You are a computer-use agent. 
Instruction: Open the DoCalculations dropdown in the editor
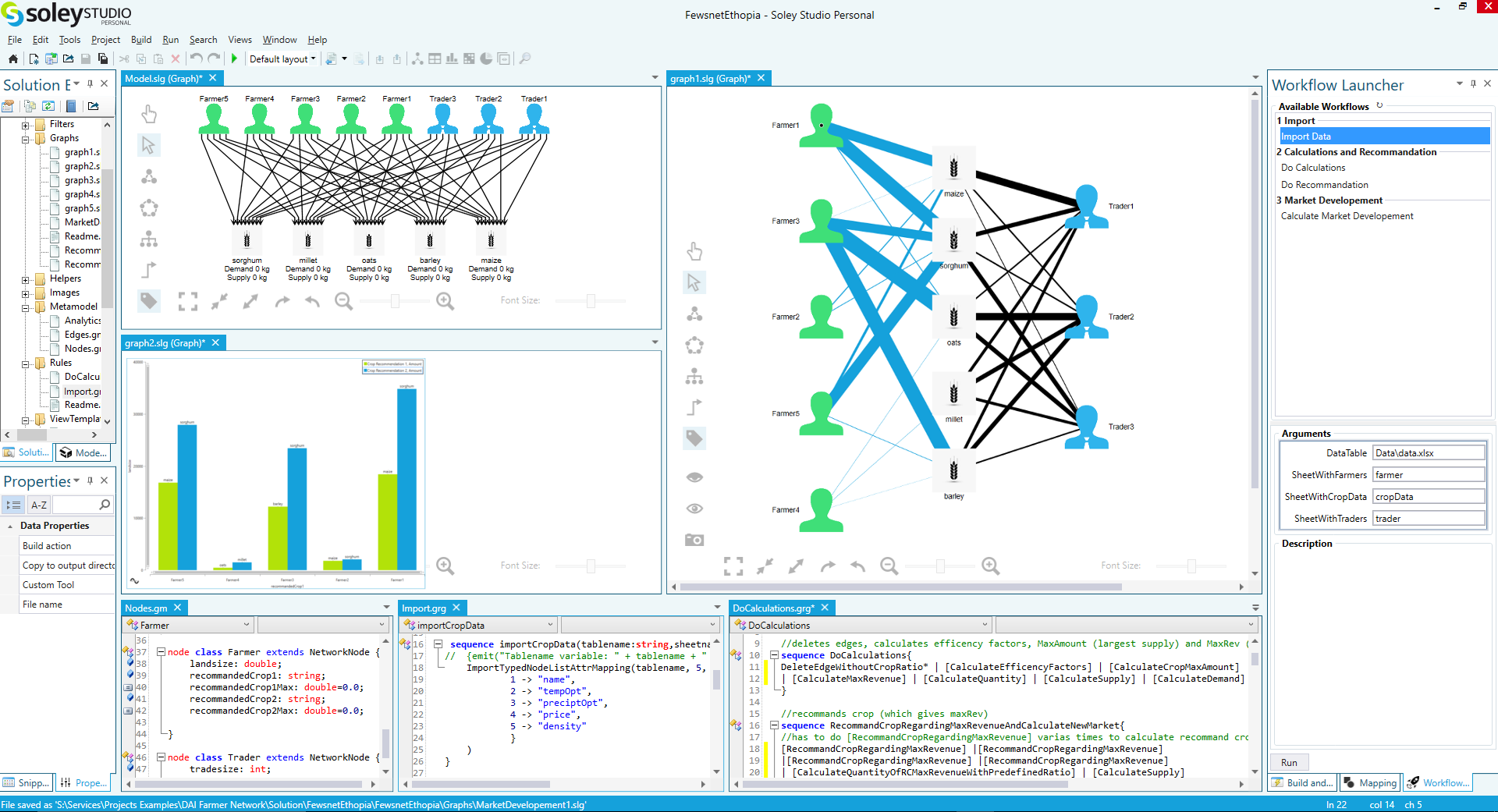[x=861, y=625]
